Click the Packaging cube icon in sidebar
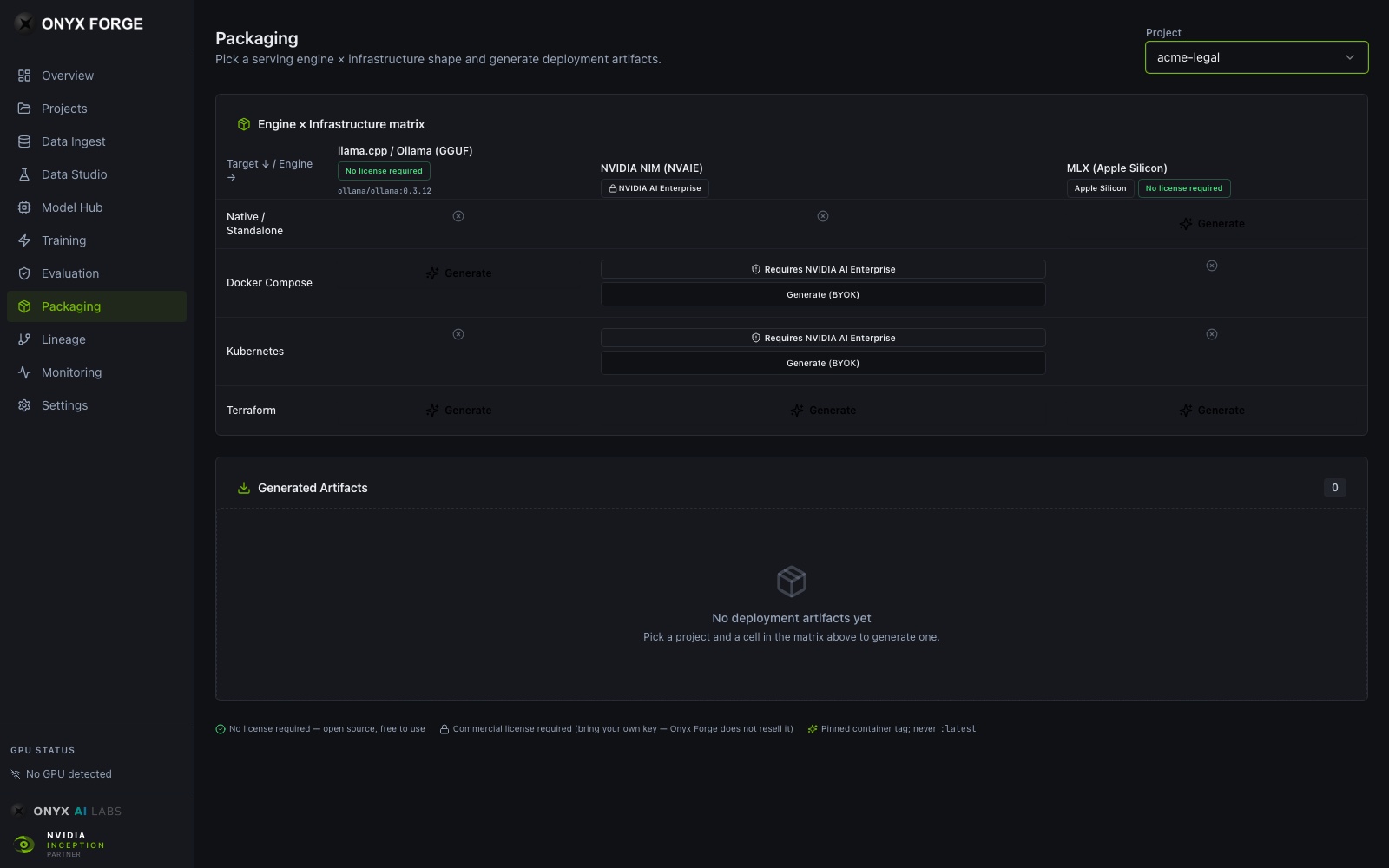 click(x=24, y=306)
